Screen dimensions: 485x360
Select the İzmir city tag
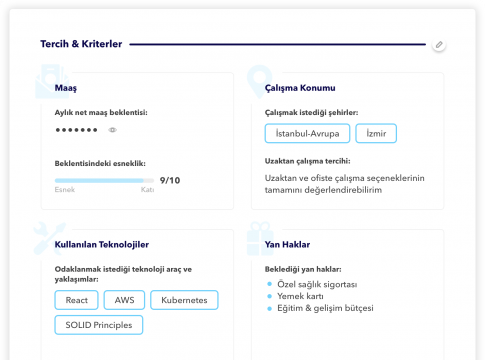click(376, 133)
